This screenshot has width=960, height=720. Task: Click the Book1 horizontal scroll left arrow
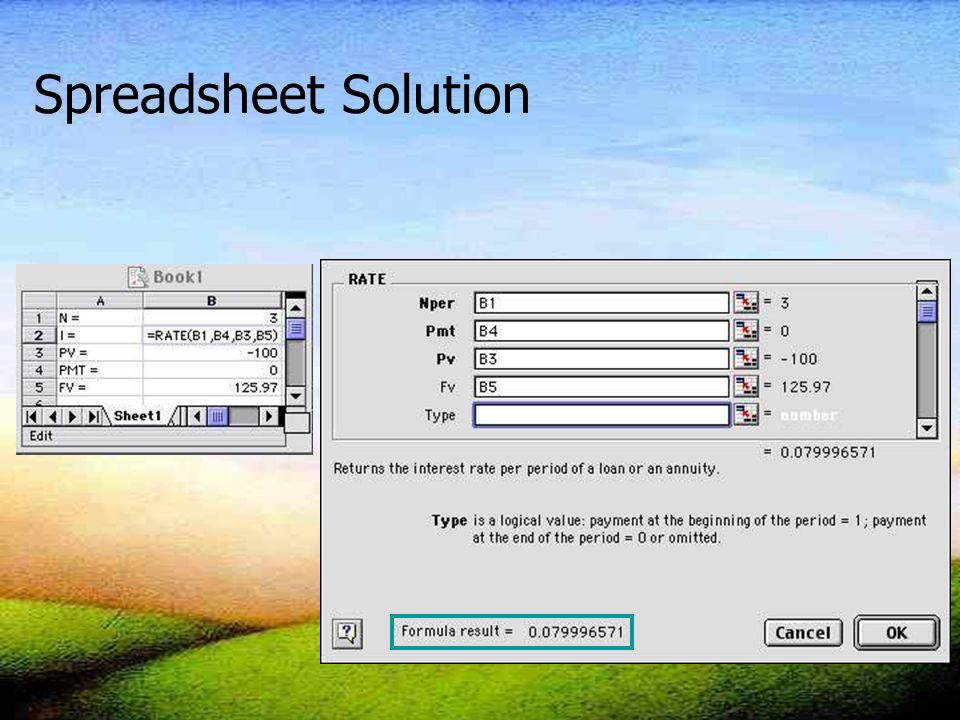click(x=197, y=417)
